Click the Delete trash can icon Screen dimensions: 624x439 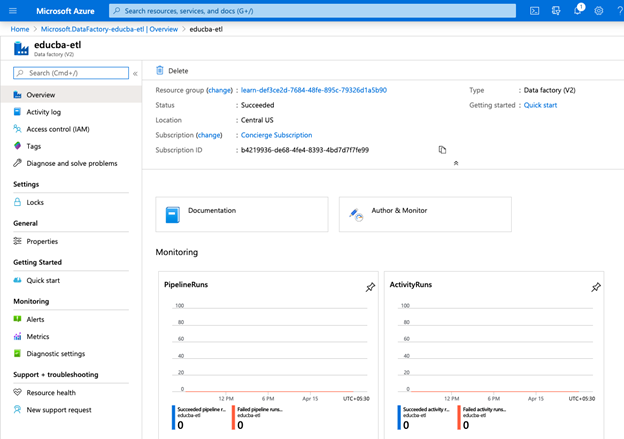pos(160,70)
